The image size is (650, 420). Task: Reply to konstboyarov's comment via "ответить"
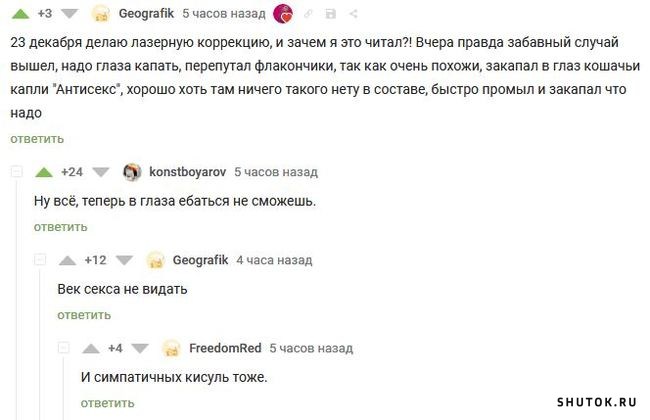point(60,227)
